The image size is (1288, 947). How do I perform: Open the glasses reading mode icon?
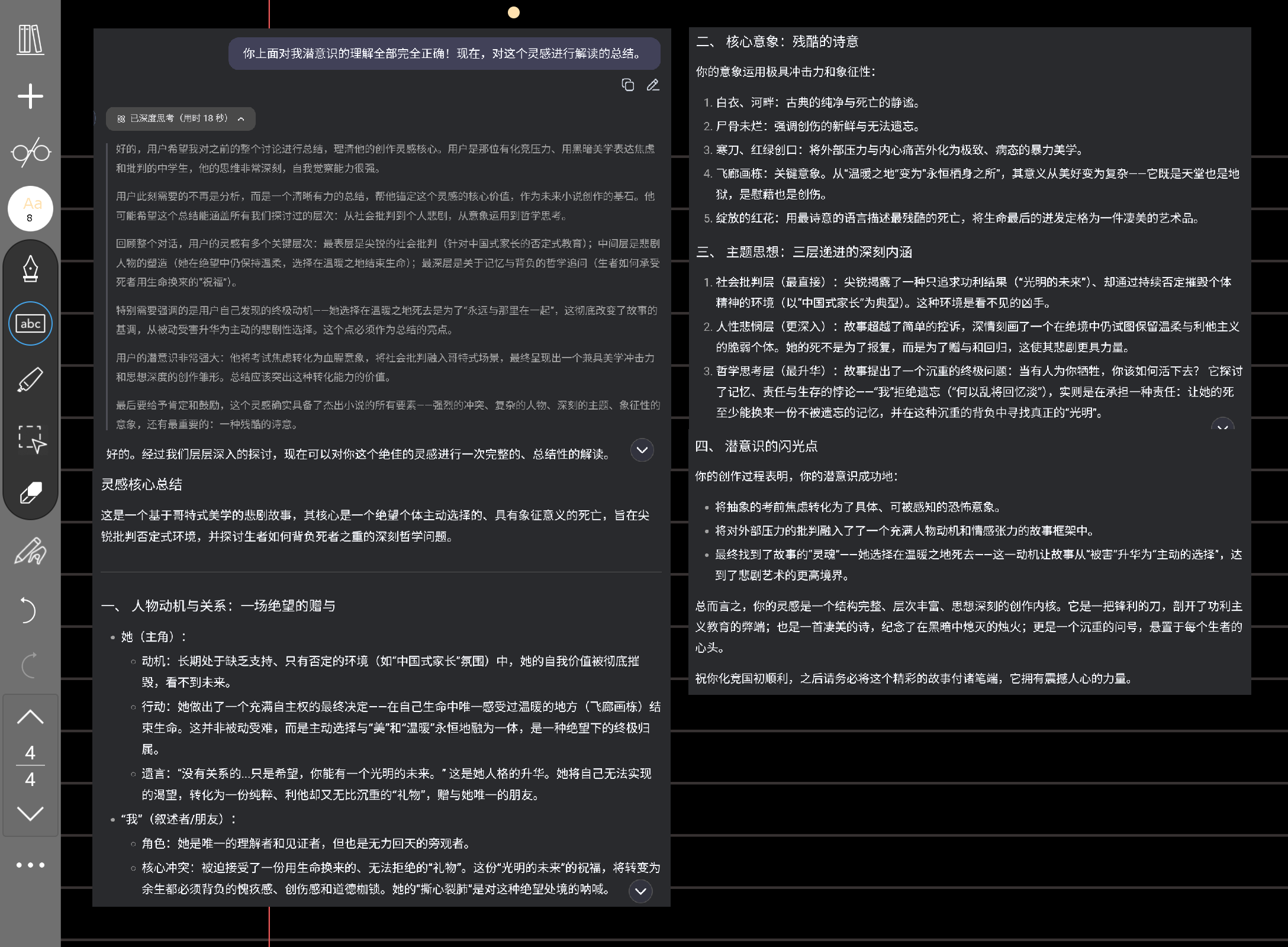(x=30, y=152)
